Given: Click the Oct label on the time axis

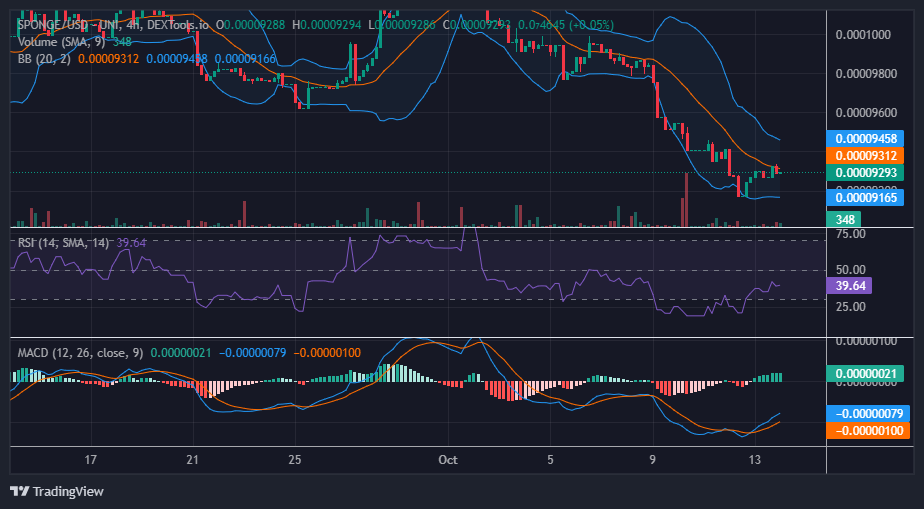Looking at the screenshot, I should pos(448,460).
